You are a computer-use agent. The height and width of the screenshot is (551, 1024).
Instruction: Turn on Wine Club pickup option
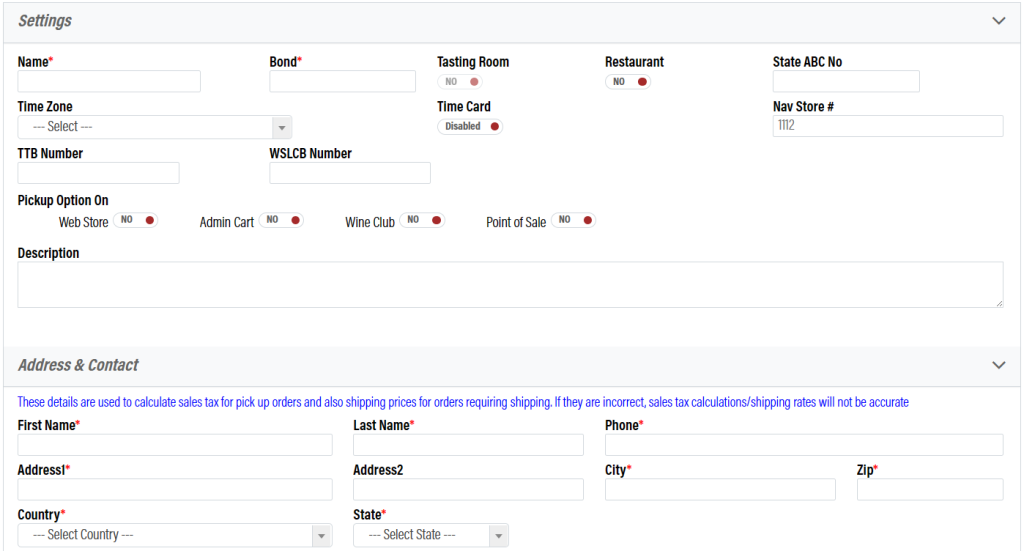click(x=422, y=220)
